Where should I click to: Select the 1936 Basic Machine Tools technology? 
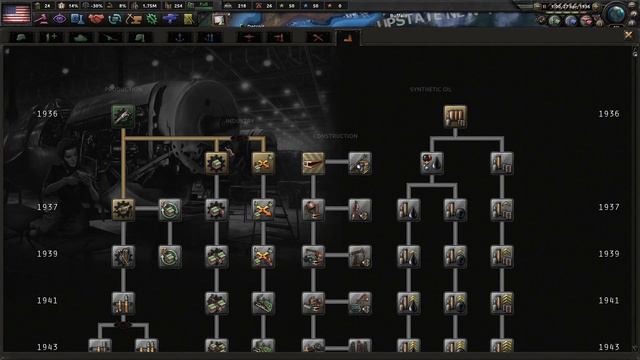[123, 116]
